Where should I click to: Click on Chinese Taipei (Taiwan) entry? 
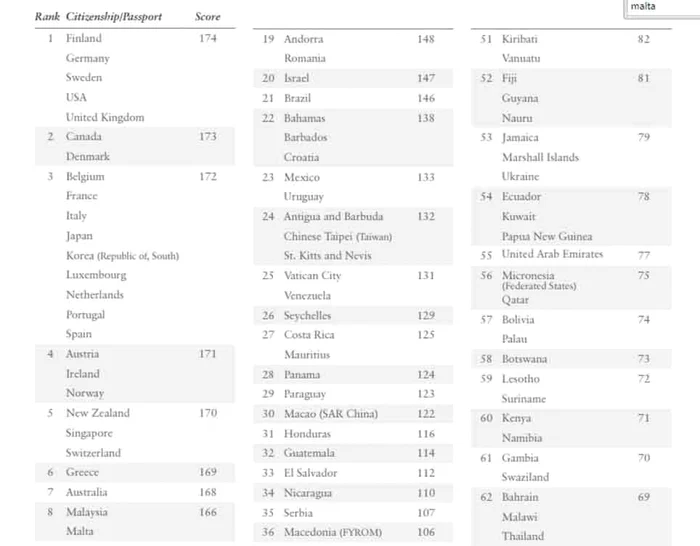pyautogui.click(x=338, y=236)
